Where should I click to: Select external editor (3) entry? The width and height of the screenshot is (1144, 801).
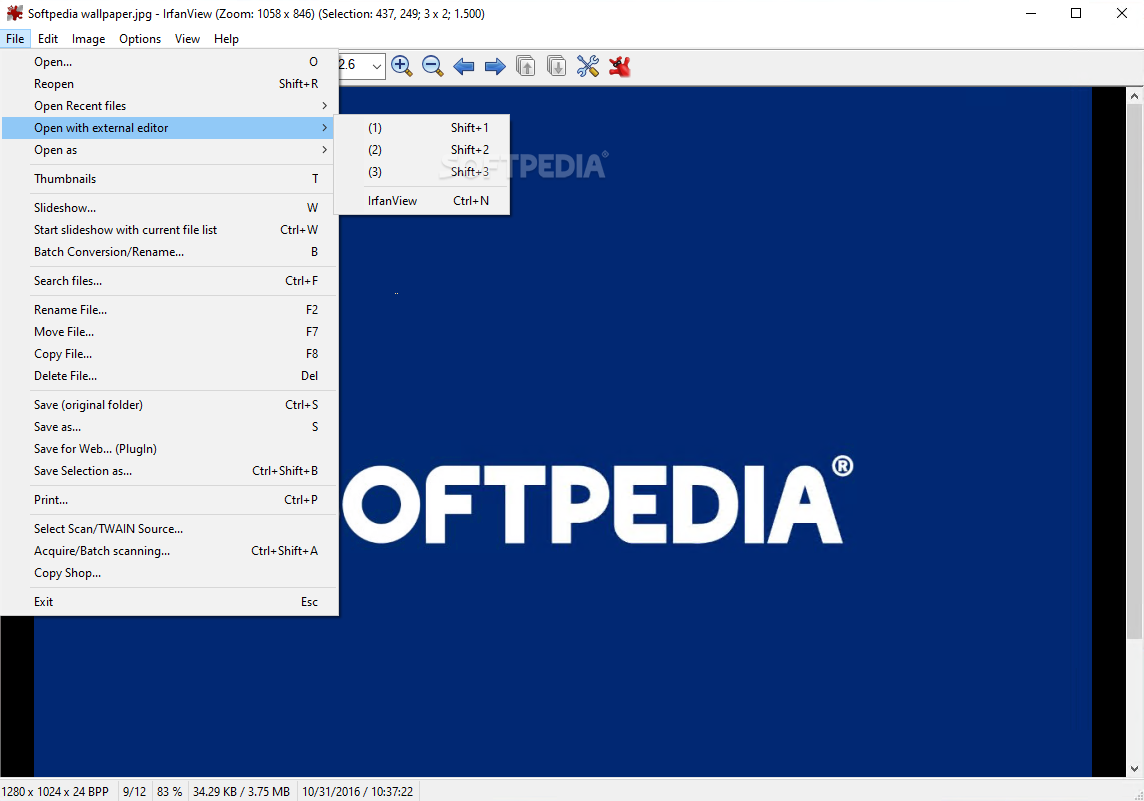[x=422, y=171]
